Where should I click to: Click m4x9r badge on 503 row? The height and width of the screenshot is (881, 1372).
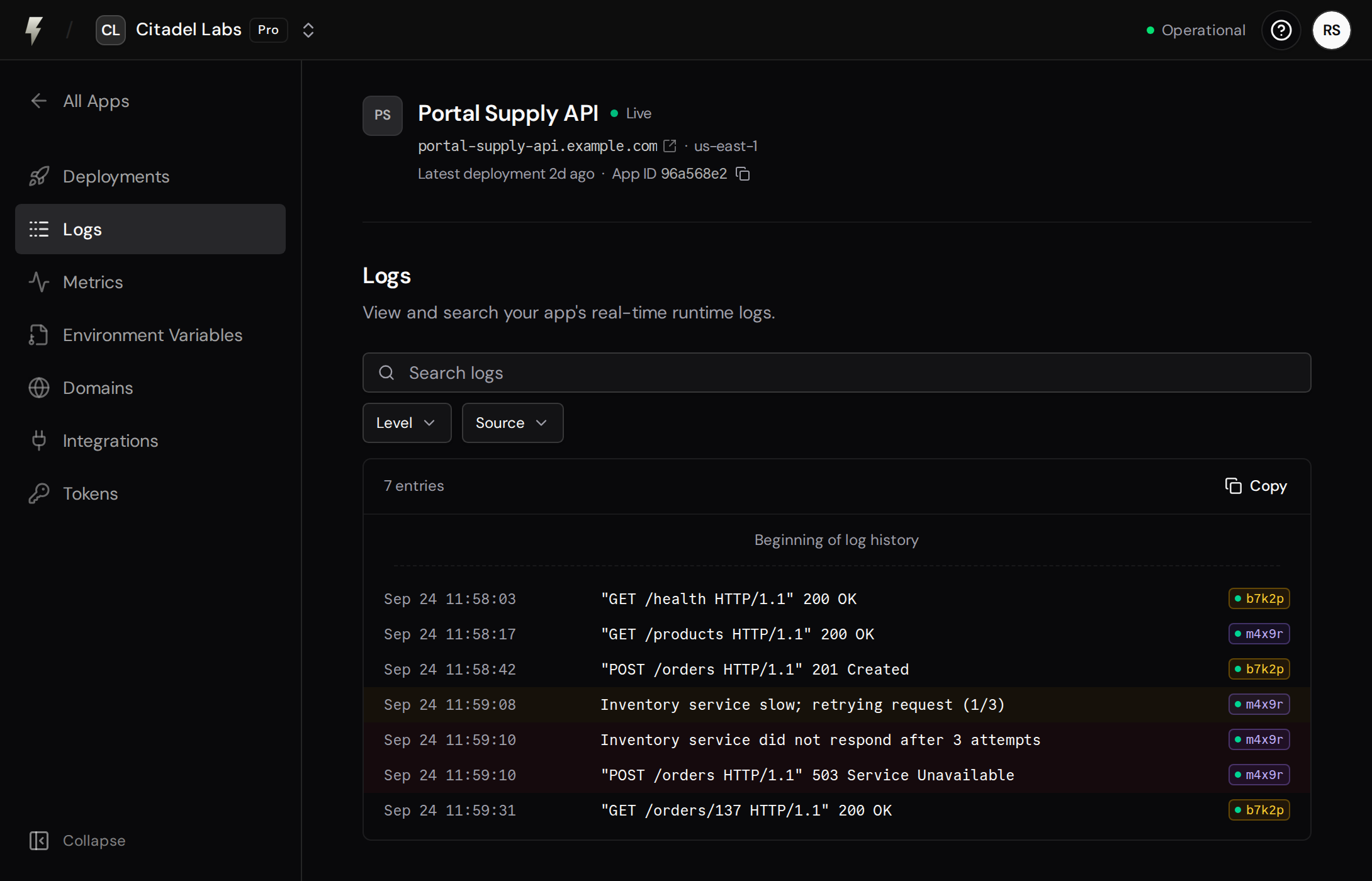tap(1259, 775)
